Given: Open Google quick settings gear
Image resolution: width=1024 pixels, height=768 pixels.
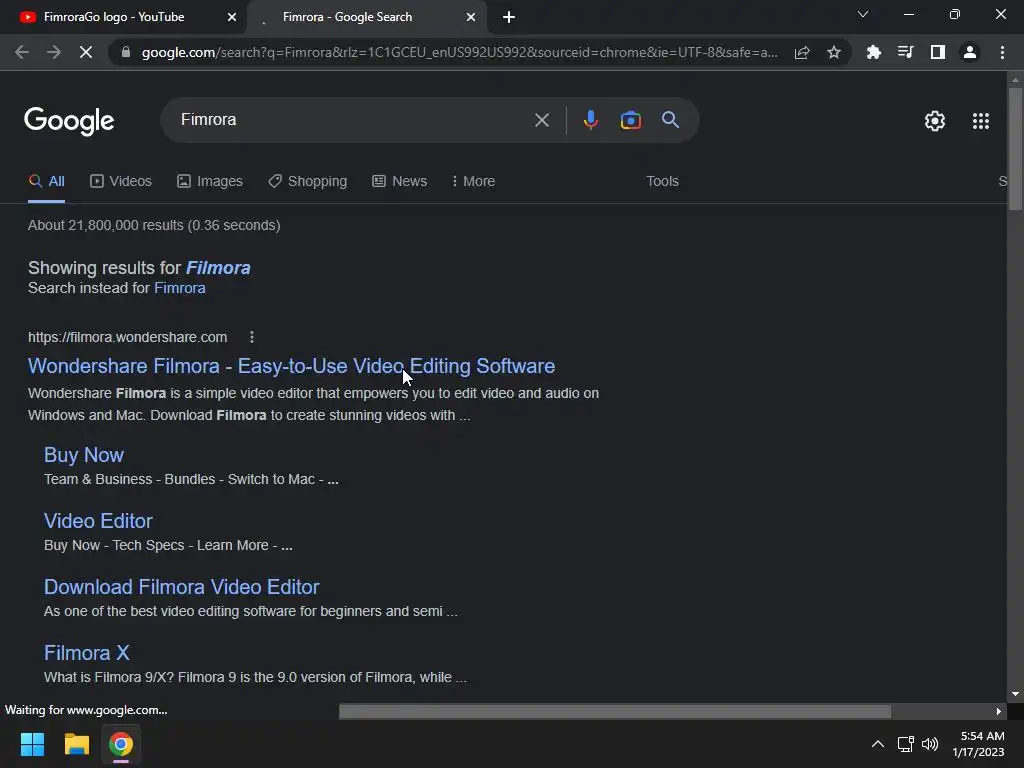Looking at the screenshot, I should (935, 121).
